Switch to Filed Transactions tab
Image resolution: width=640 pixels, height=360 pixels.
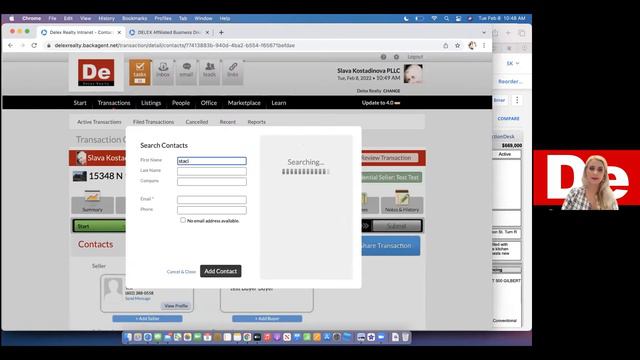(153, 122)
